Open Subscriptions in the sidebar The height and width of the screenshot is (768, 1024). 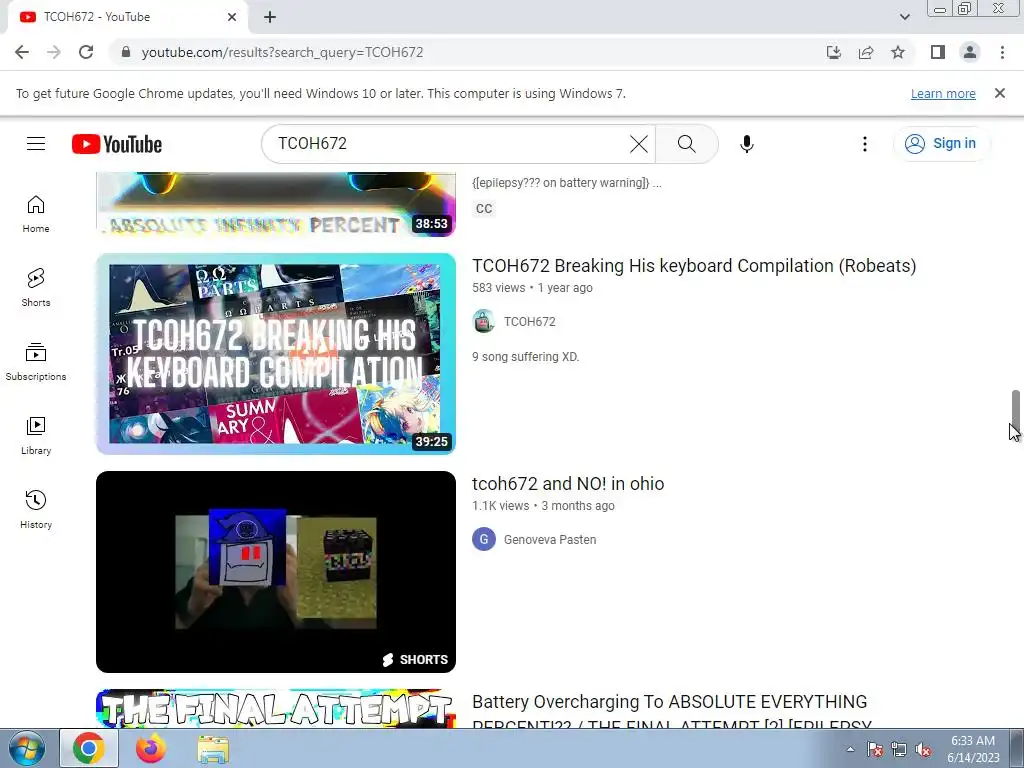coord(36,361)
